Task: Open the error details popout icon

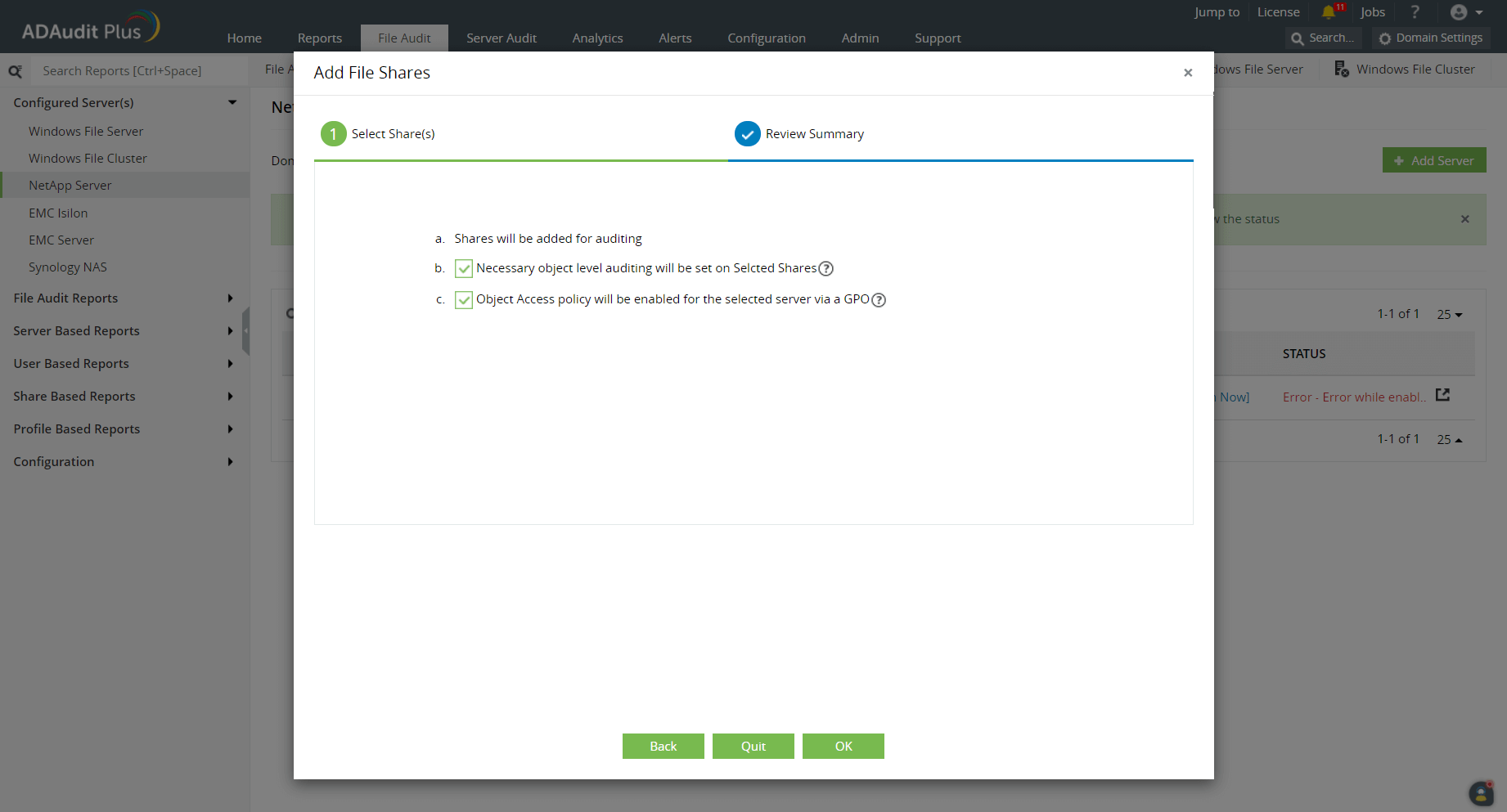Action: coord(1443,395)
